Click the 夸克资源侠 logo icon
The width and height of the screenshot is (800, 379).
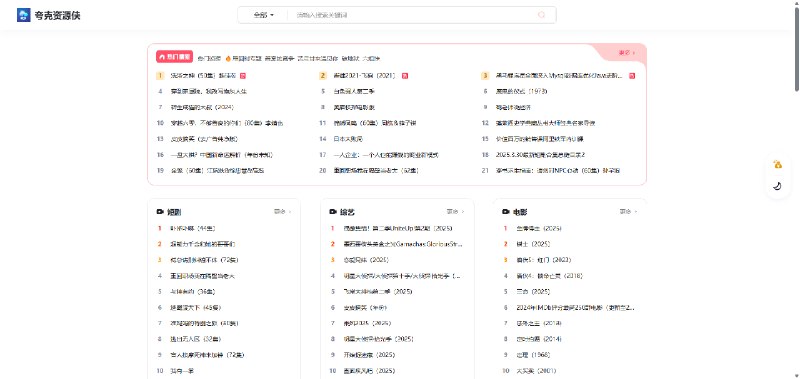(23, 15)
